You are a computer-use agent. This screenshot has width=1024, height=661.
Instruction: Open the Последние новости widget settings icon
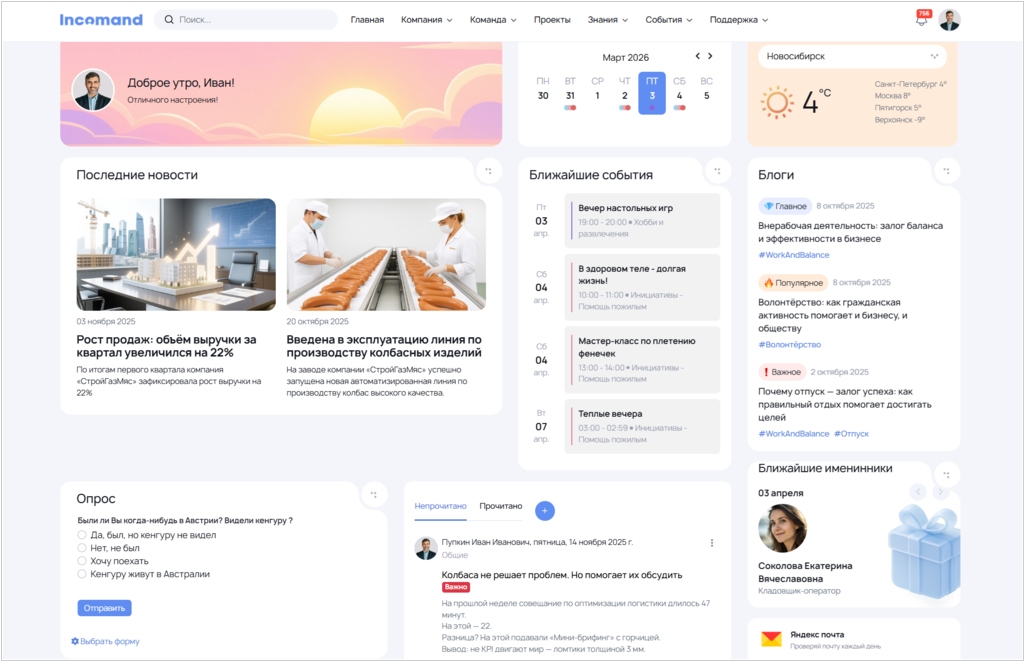(x=488, y=171)
